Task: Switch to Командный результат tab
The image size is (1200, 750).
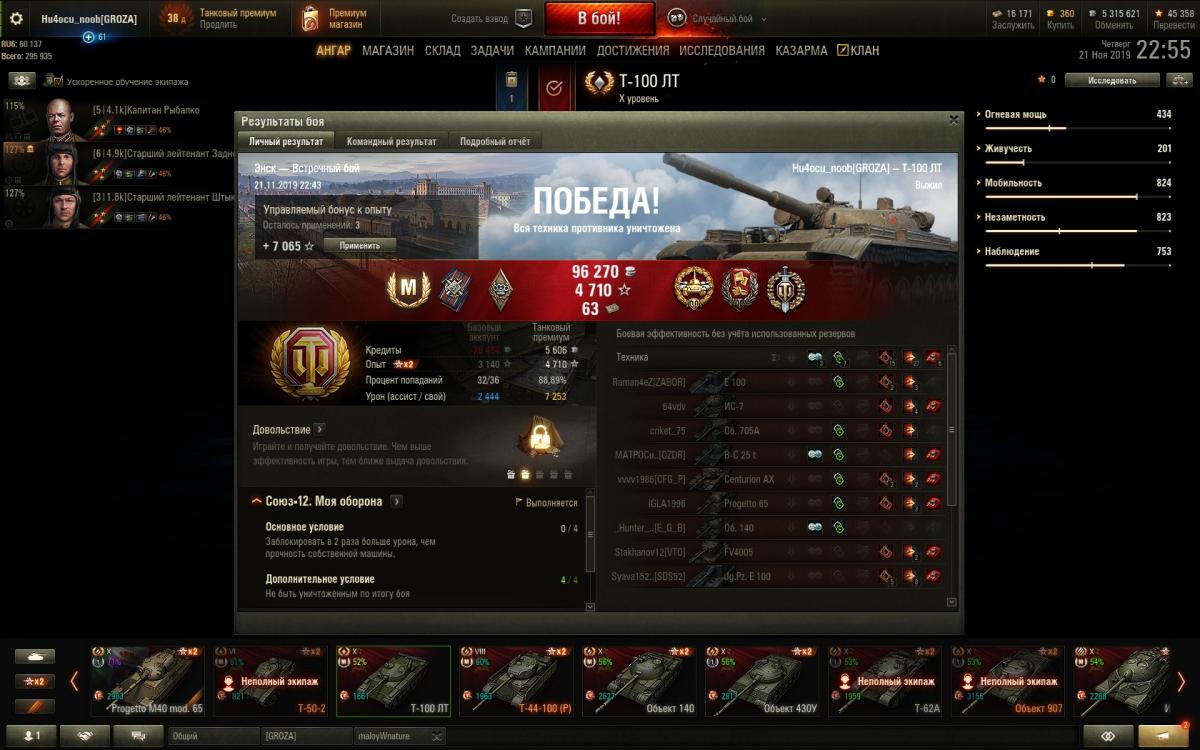Action: [391, 142]
